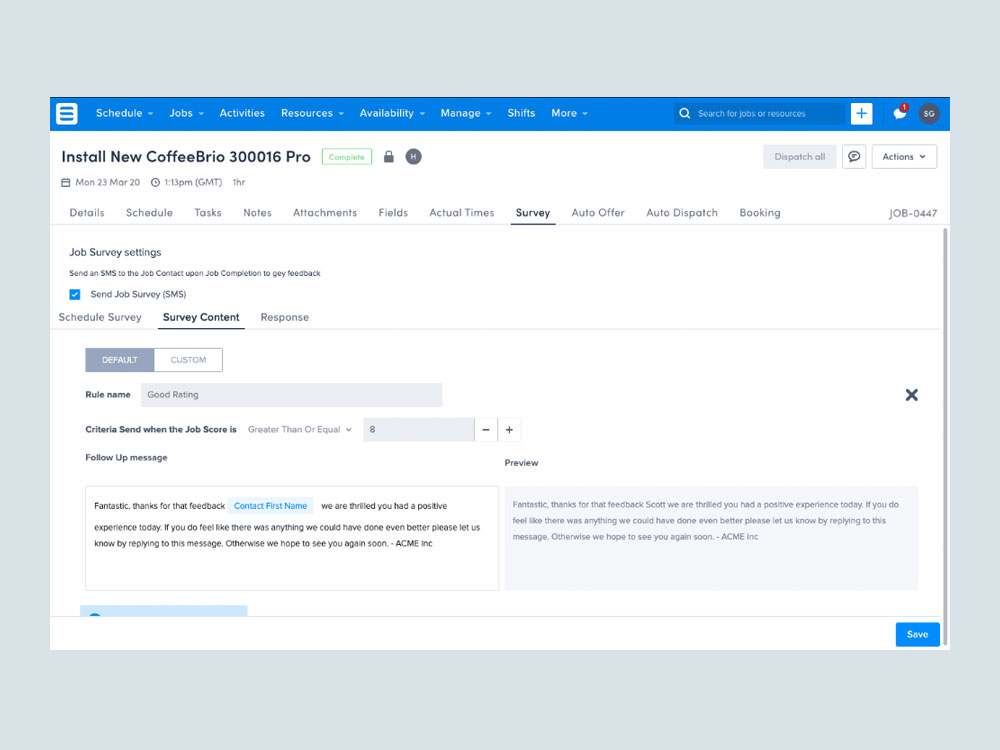Click the white plus create button
1000x750 pixels.
[862, 114]
